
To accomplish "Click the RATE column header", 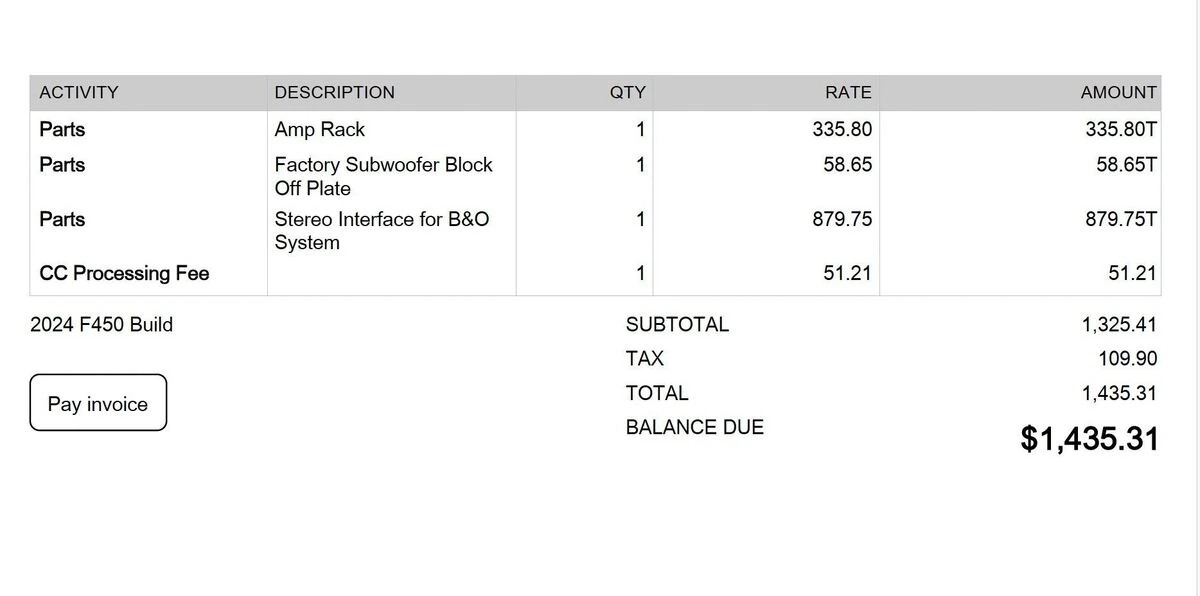I will [847, 93].
